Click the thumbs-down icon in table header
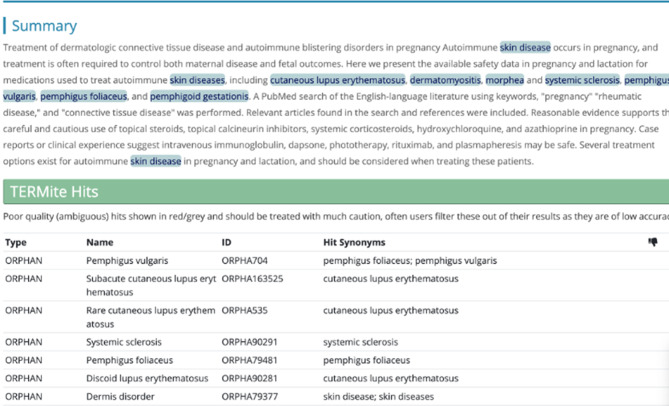 coord(652,242)
